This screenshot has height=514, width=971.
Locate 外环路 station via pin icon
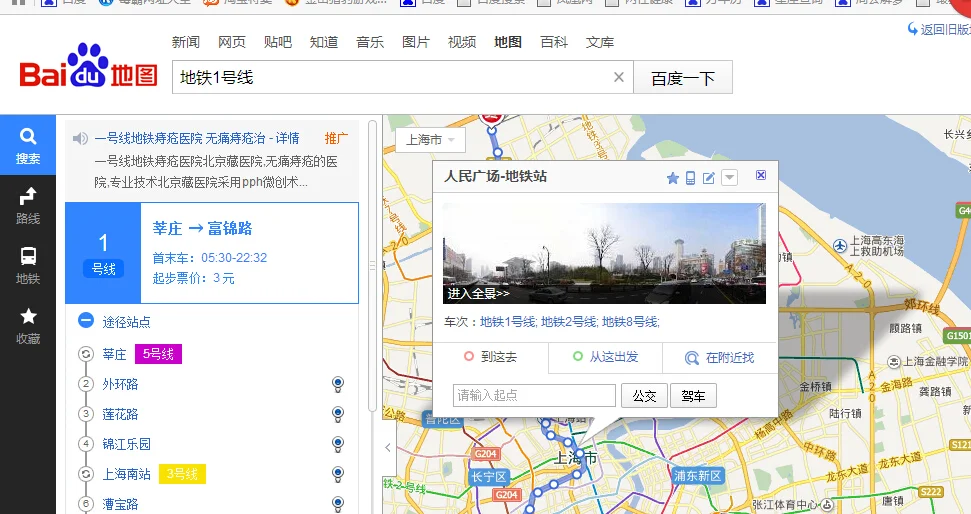tap(337, 384)
